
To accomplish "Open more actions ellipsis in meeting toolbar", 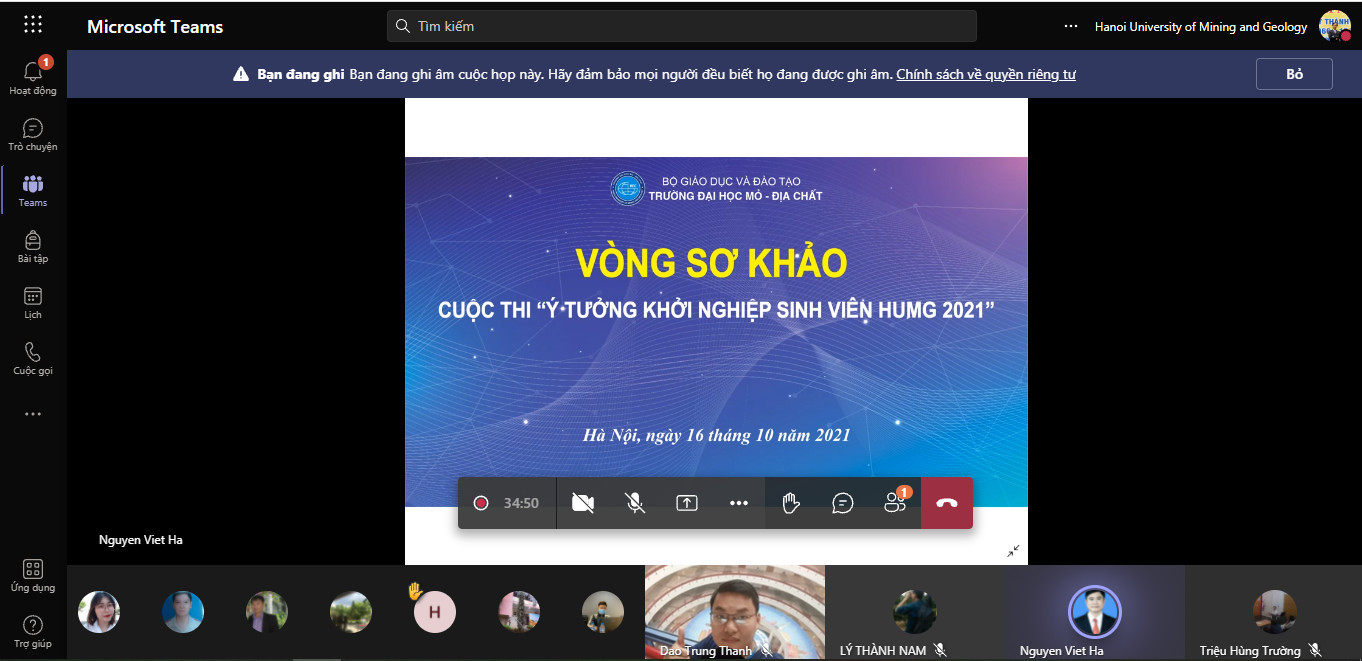I will (739, 503).
